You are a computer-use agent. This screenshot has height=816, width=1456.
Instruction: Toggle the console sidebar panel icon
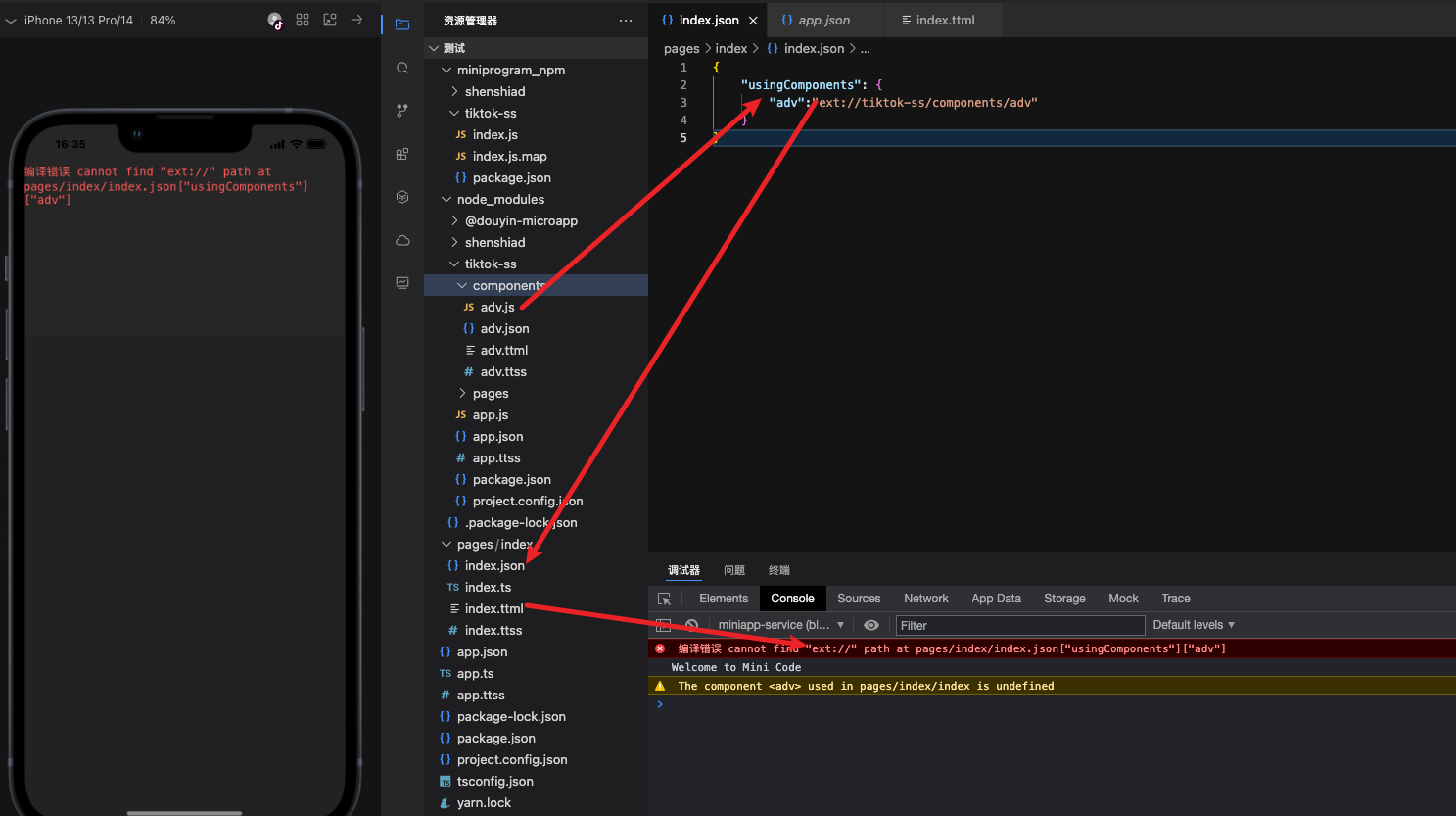pos(663,625)
